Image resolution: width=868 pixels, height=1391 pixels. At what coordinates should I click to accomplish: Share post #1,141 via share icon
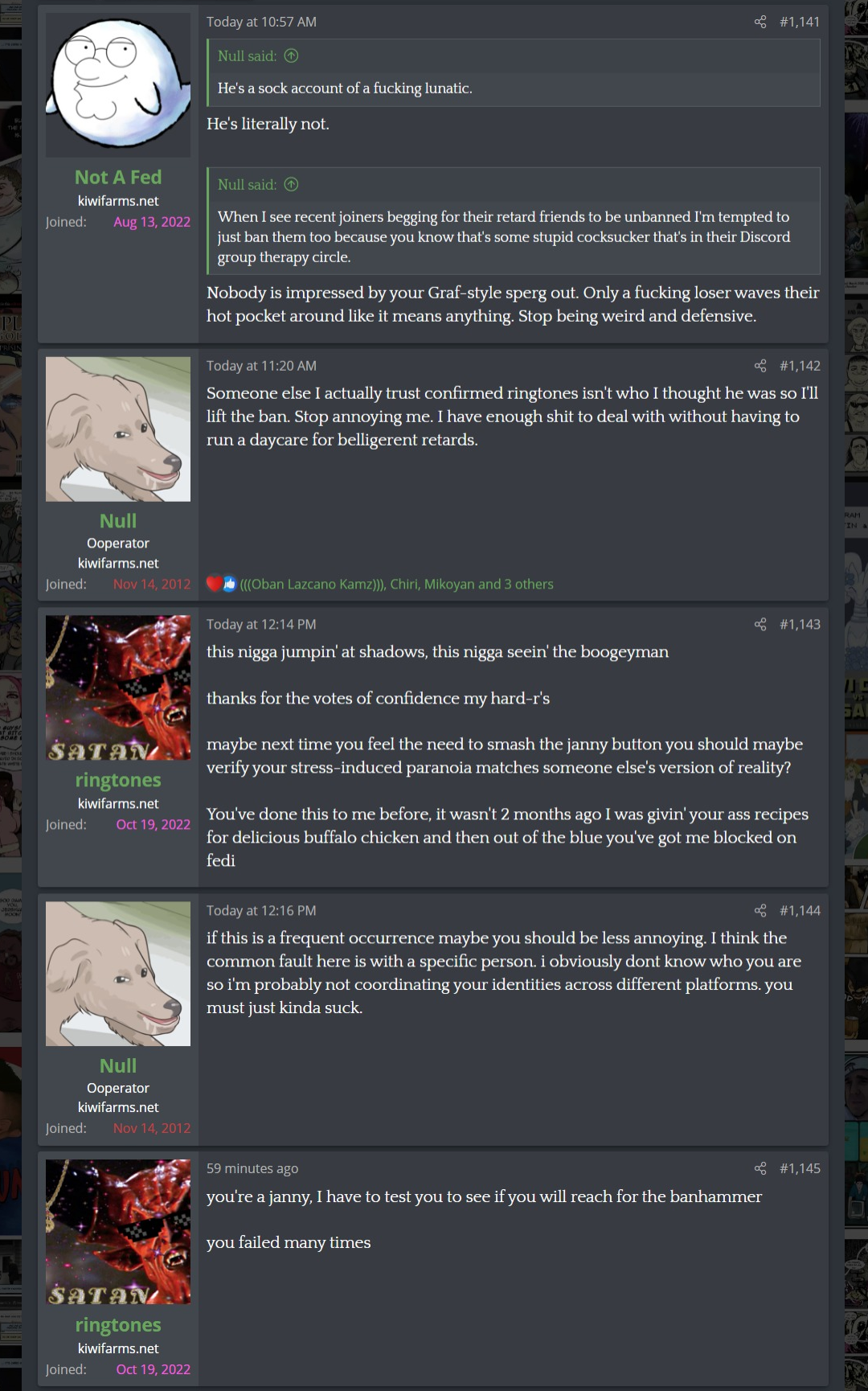point(760,22)
